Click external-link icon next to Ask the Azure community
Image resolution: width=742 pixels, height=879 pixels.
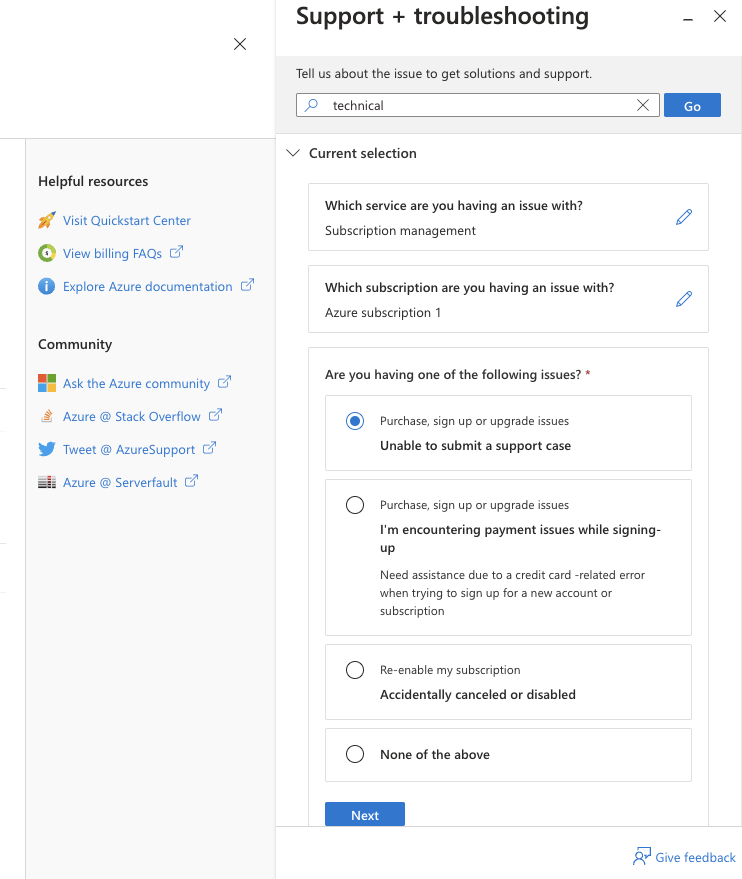[x=224, y=382]
